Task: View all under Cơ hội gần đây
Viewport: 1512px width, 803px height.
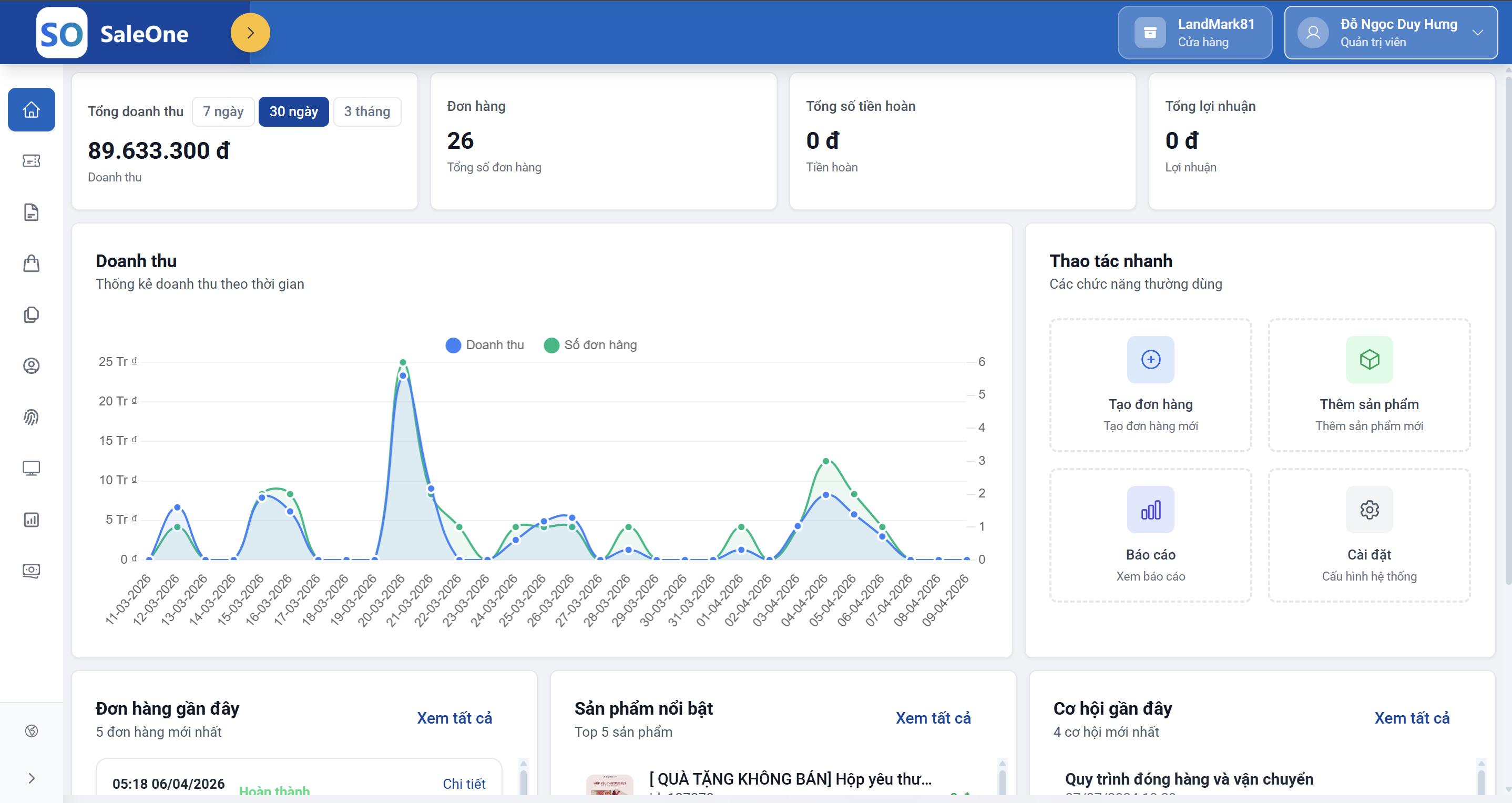Action: (x=1412, y=718)
